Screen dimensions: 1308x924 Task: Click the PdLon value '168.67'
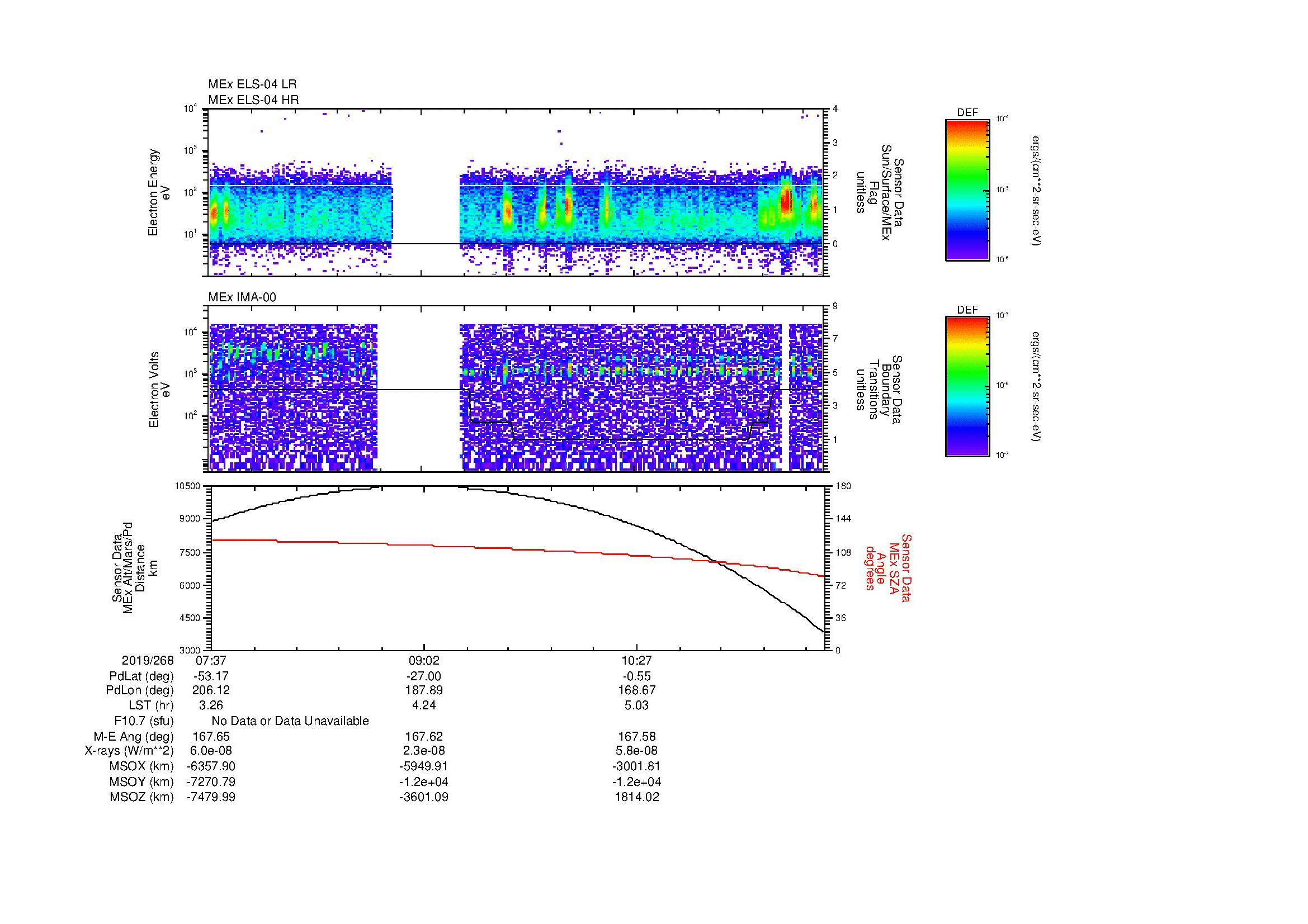pyautogui.click(x=637, y=690)
